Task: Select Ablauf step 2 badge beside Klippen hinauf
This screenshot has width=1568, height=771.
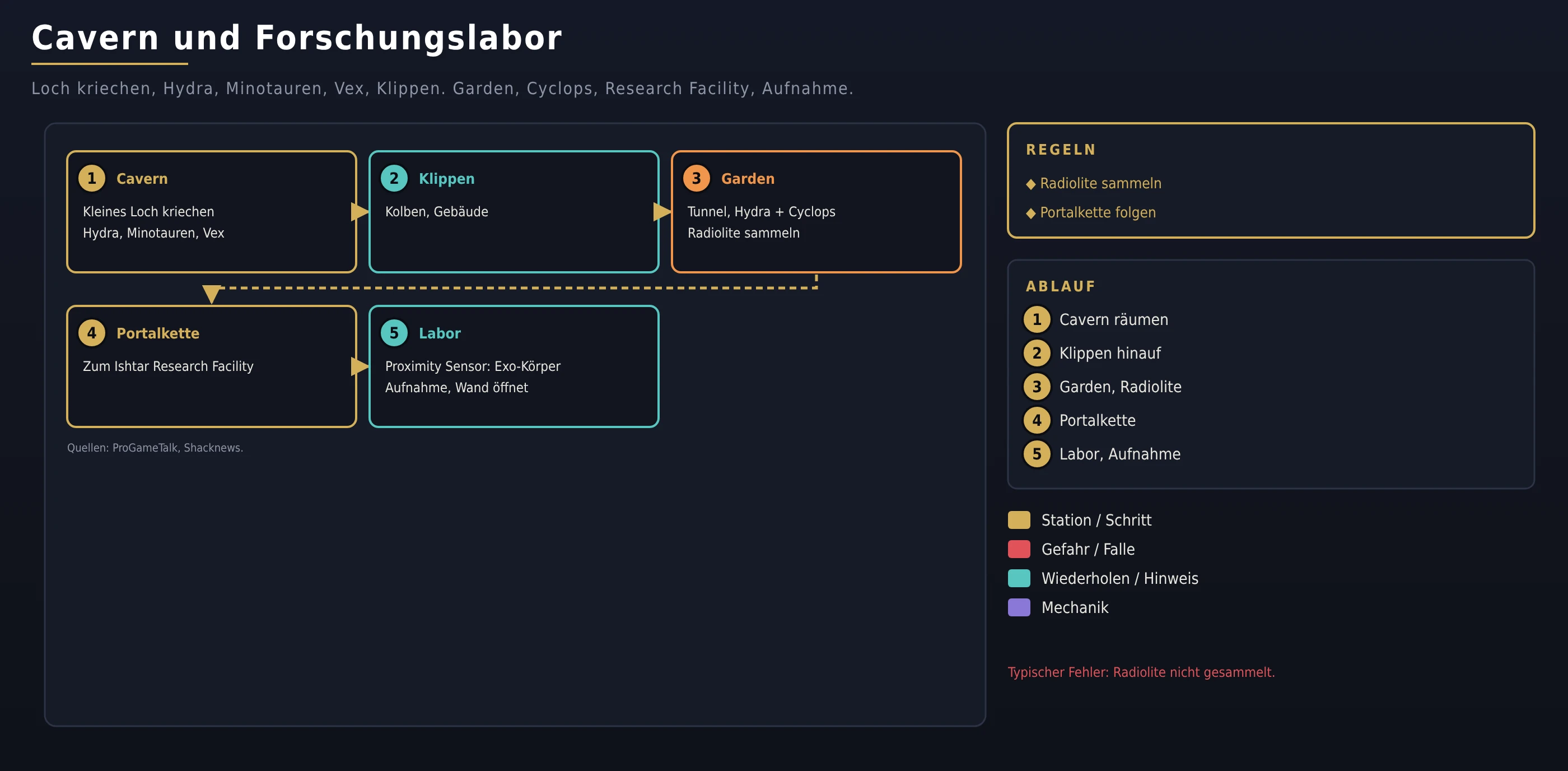Action: 1037,353
